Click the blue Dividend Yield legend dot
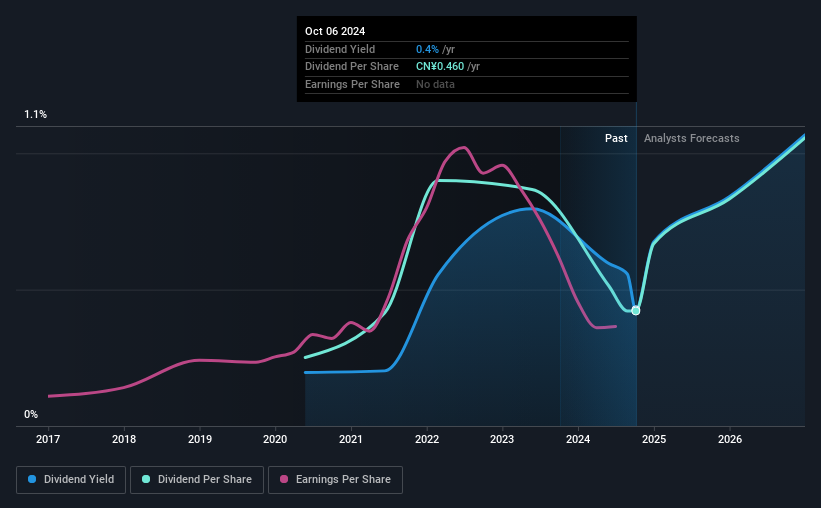This screenshot has width=821, height=508. 32,479
